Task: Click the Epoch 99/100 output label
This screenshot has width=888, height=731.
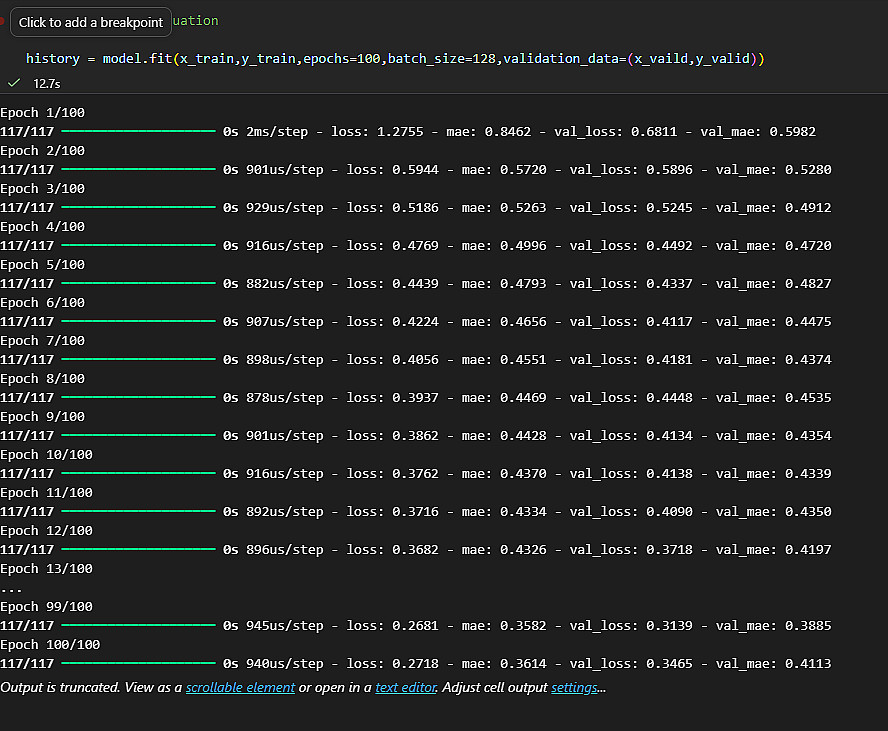Action: coord(46,606)
